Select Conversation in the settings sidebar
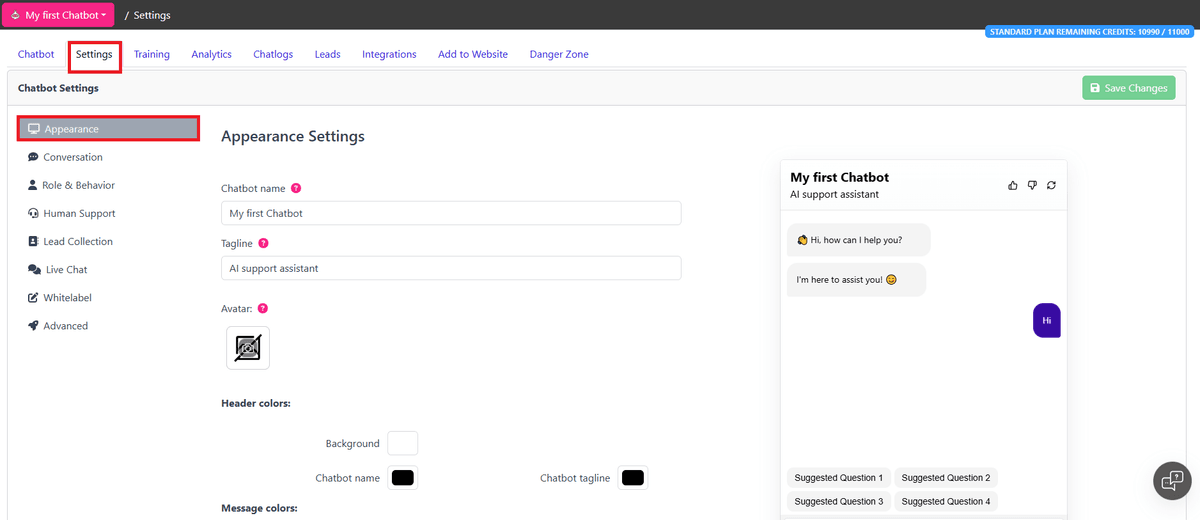The height and width of the screenshot is (520, 1200). coord(72,157)
